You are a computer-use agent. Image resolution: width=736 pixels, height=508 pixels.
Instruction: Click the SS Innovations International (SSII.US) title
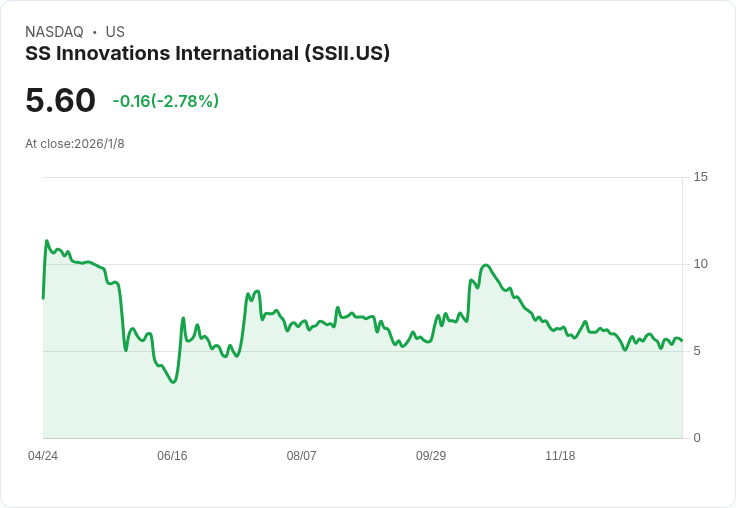click(x=207, y=54)
